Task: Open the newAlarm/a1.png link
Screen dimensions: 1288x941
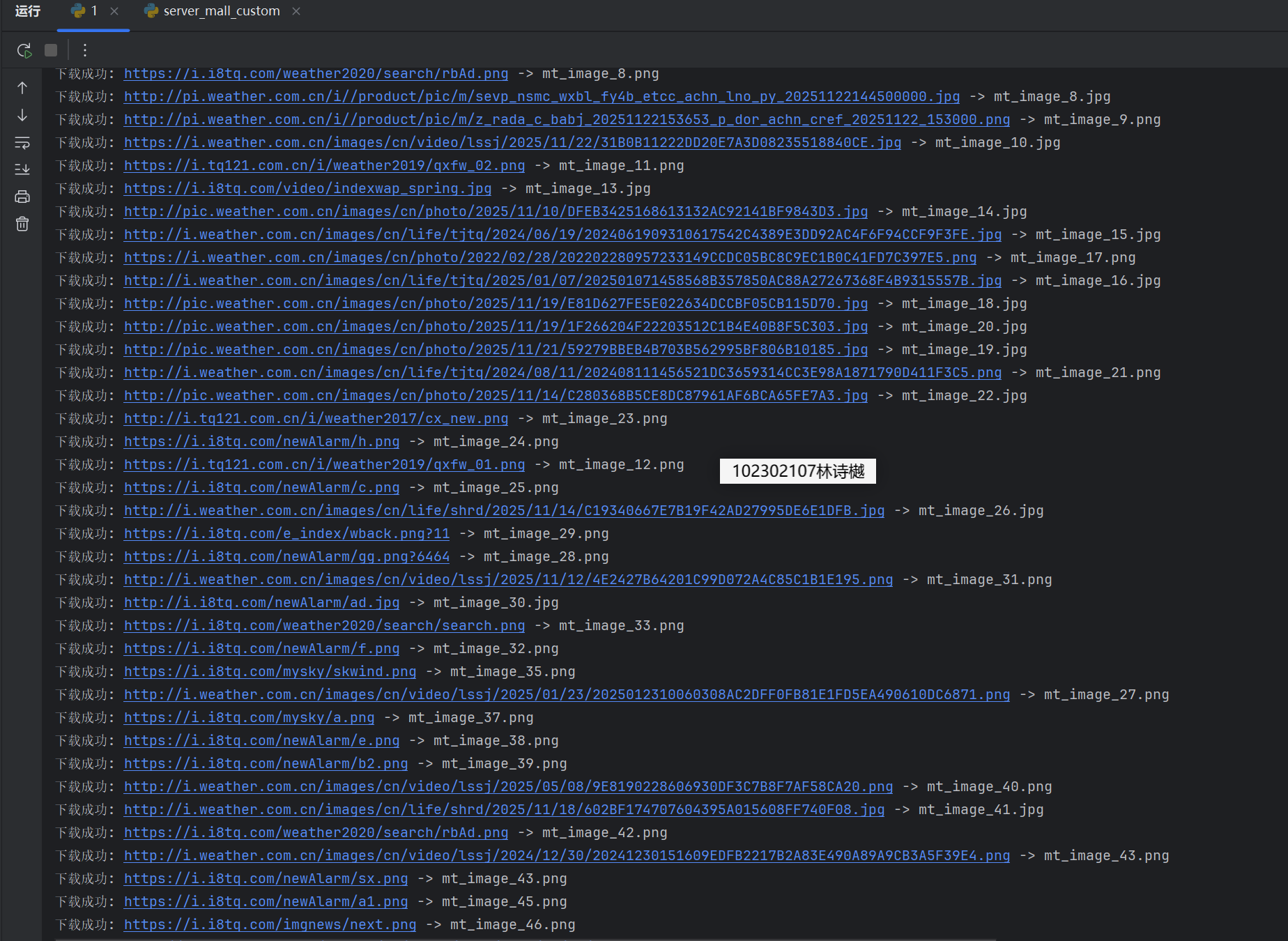Action: click(x=266, y=902)
